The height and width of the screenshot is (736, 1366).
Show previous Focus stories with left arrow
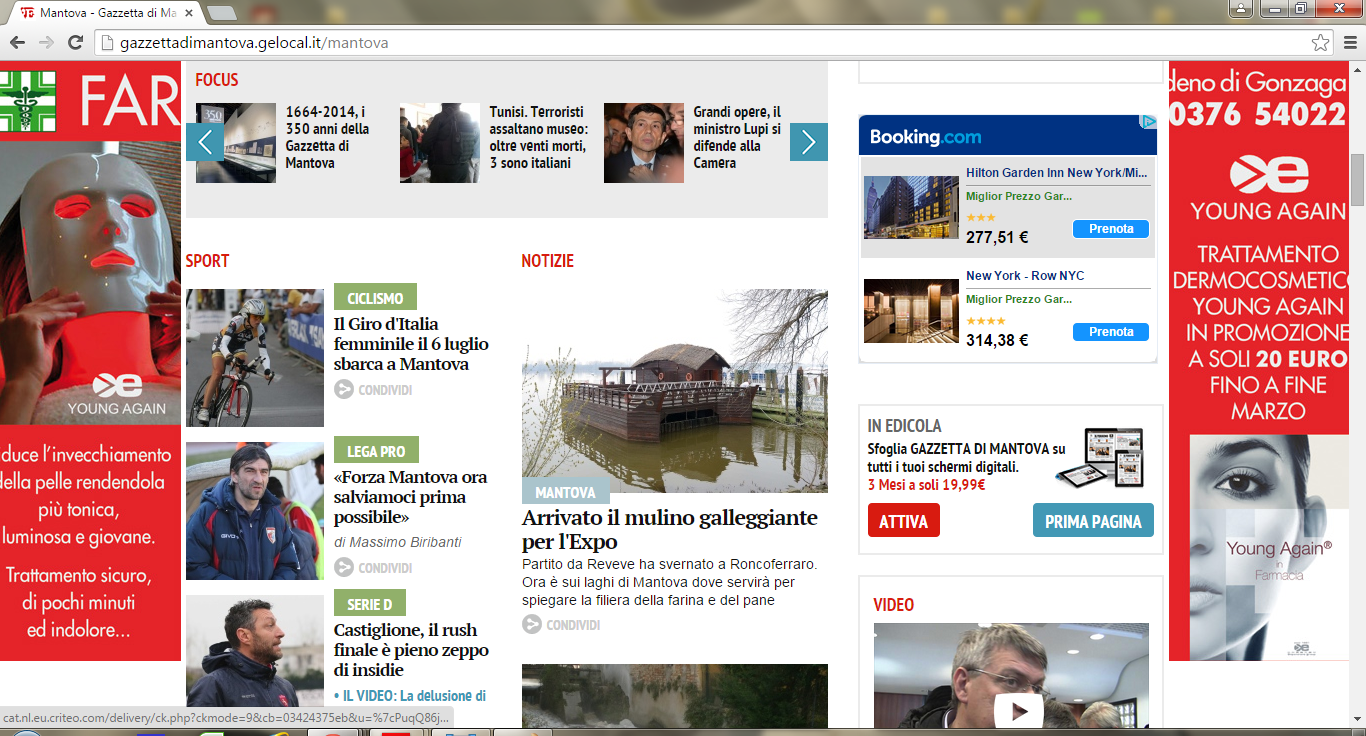(204, 142)
